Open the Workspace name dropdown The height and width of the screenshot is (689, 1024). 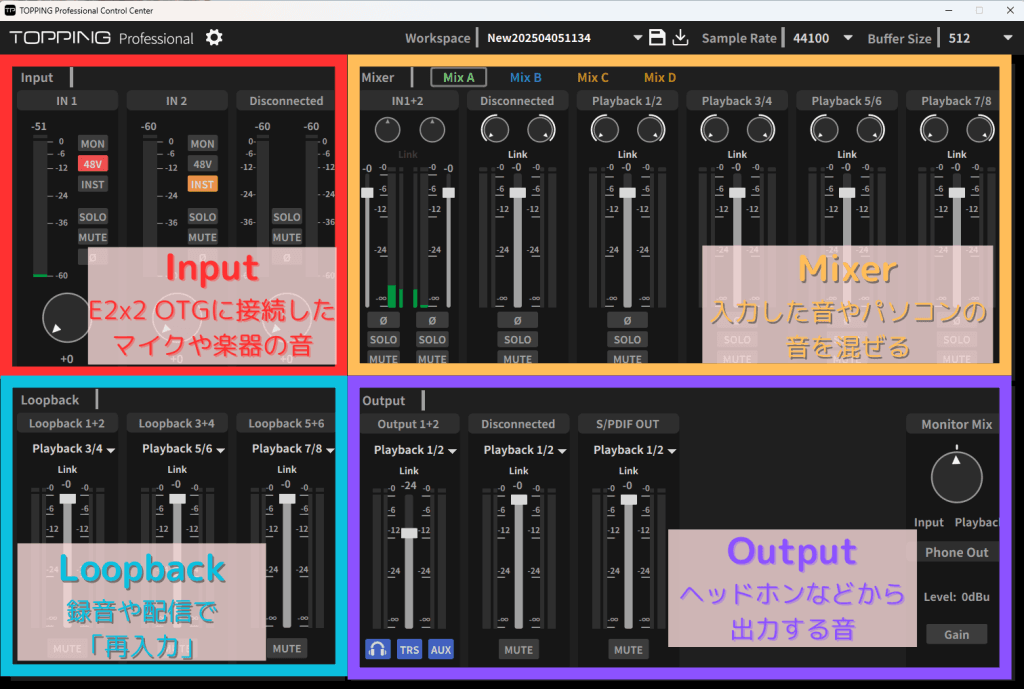[x=637, y=38]
